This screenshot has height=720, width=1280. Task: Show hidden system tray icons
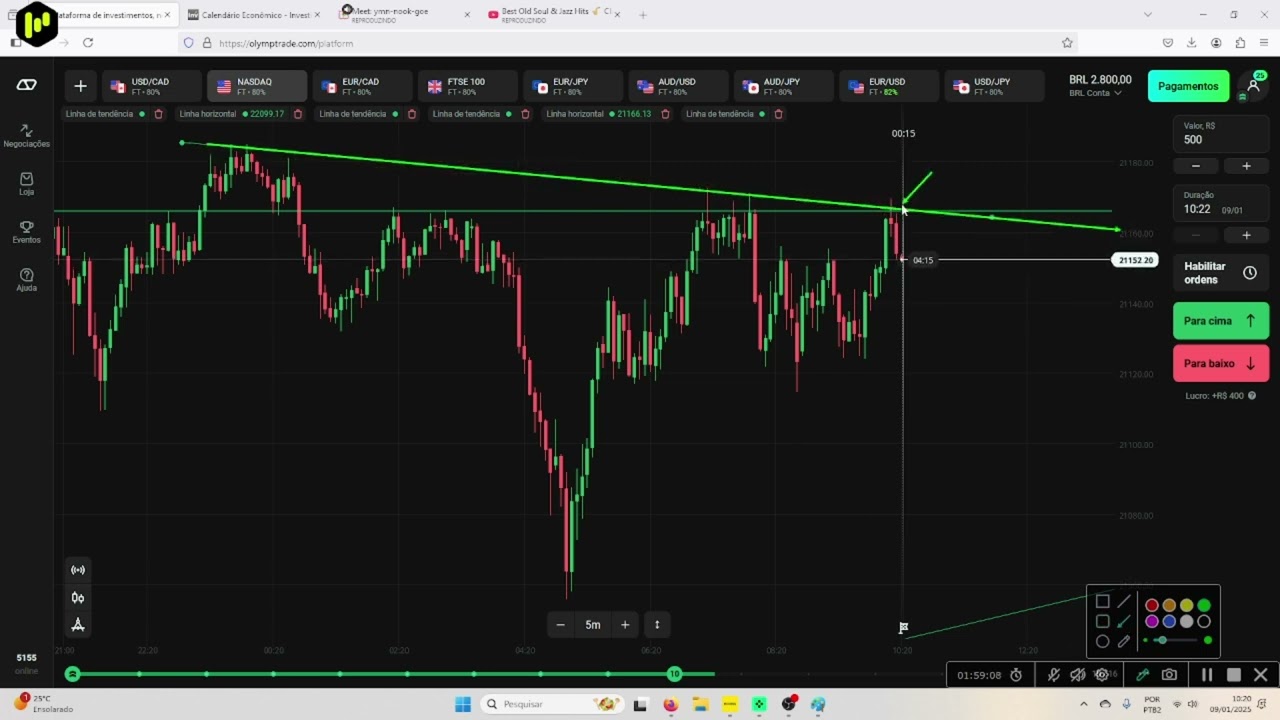1083,704
